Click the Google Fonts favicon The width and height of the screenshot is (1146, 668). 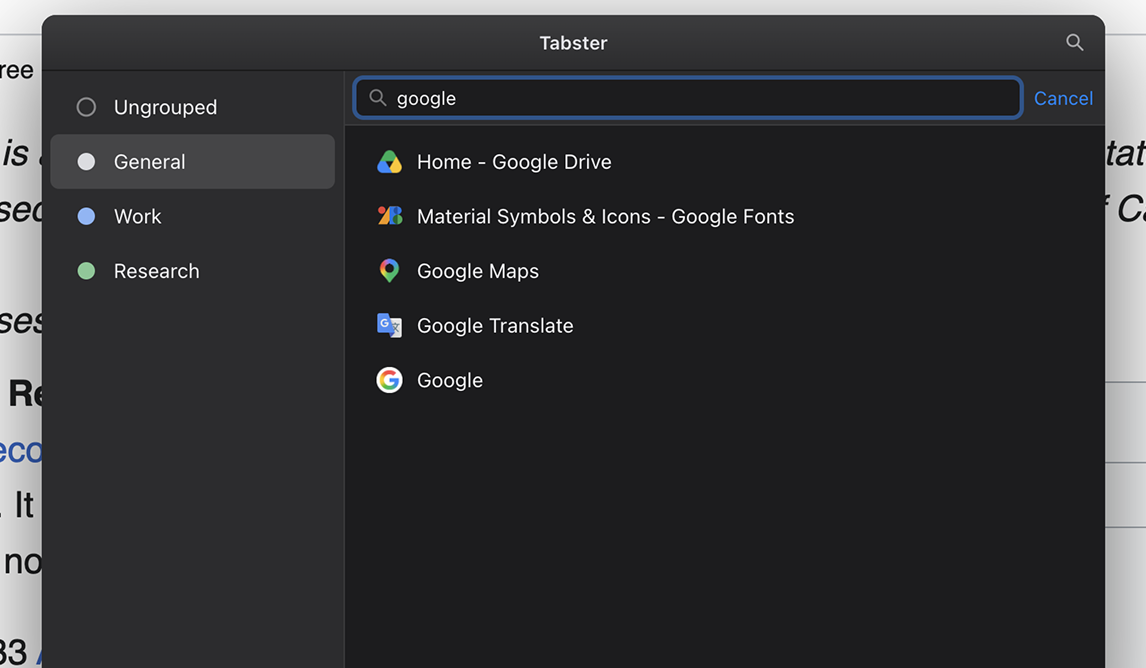tap(390, 216)
